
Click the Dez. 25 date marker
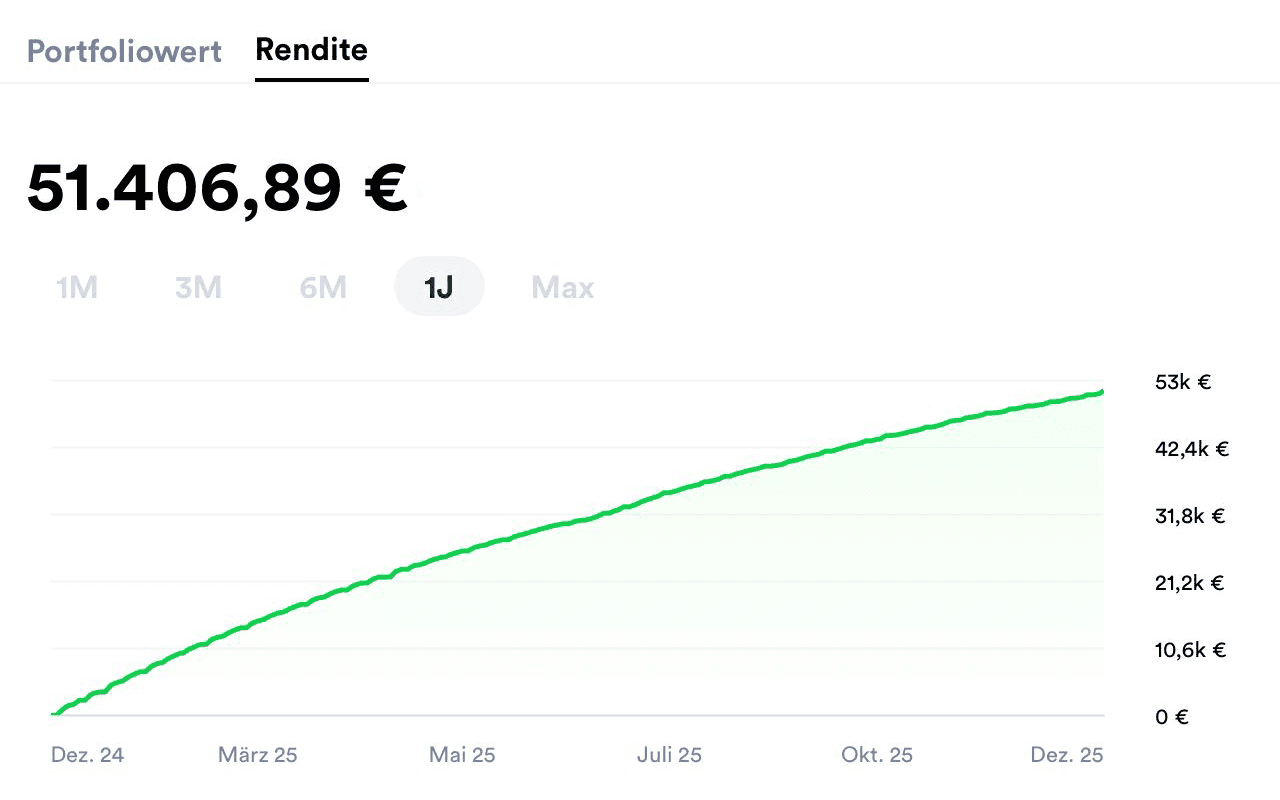[x=1067, y=755]
